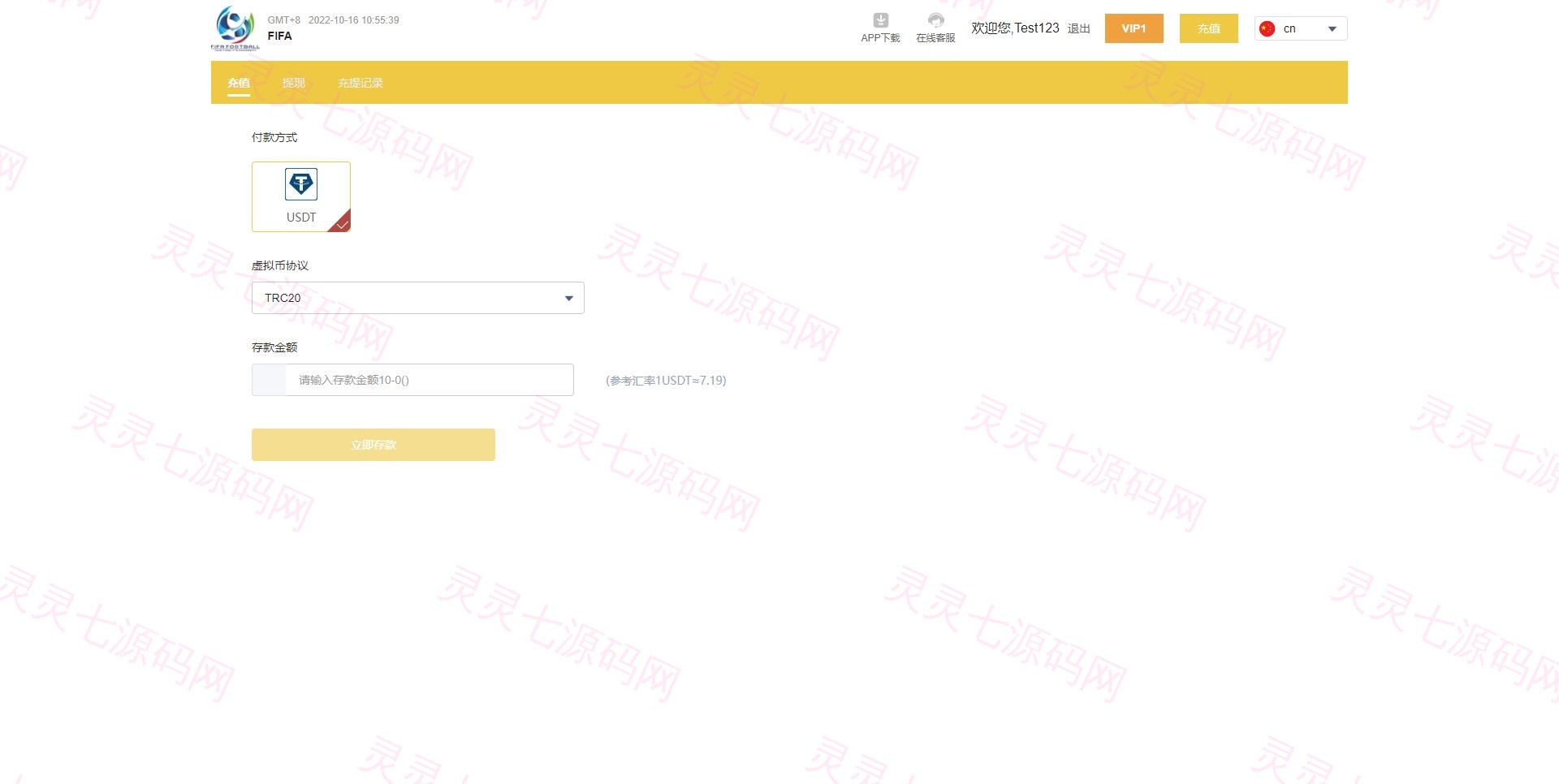Screen dimensions: 1559x784
Task: Expand the cn language dropdown
Action: tap(1301, 28)
